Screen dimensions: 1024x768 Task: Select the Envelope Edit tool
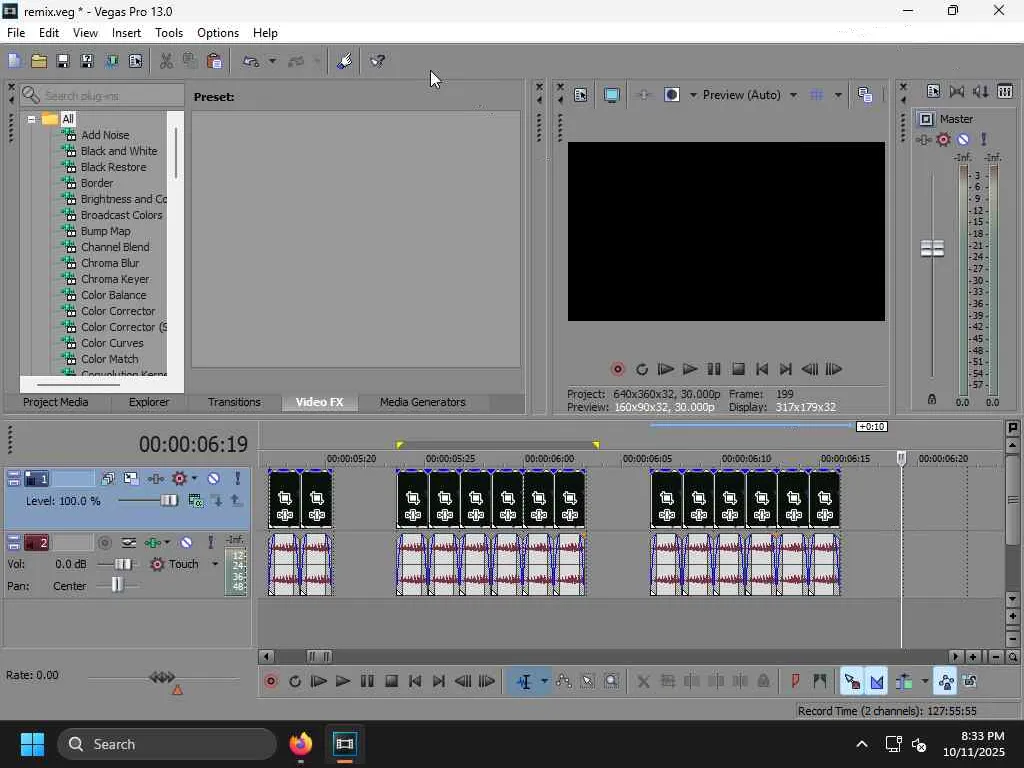(564, 681)
